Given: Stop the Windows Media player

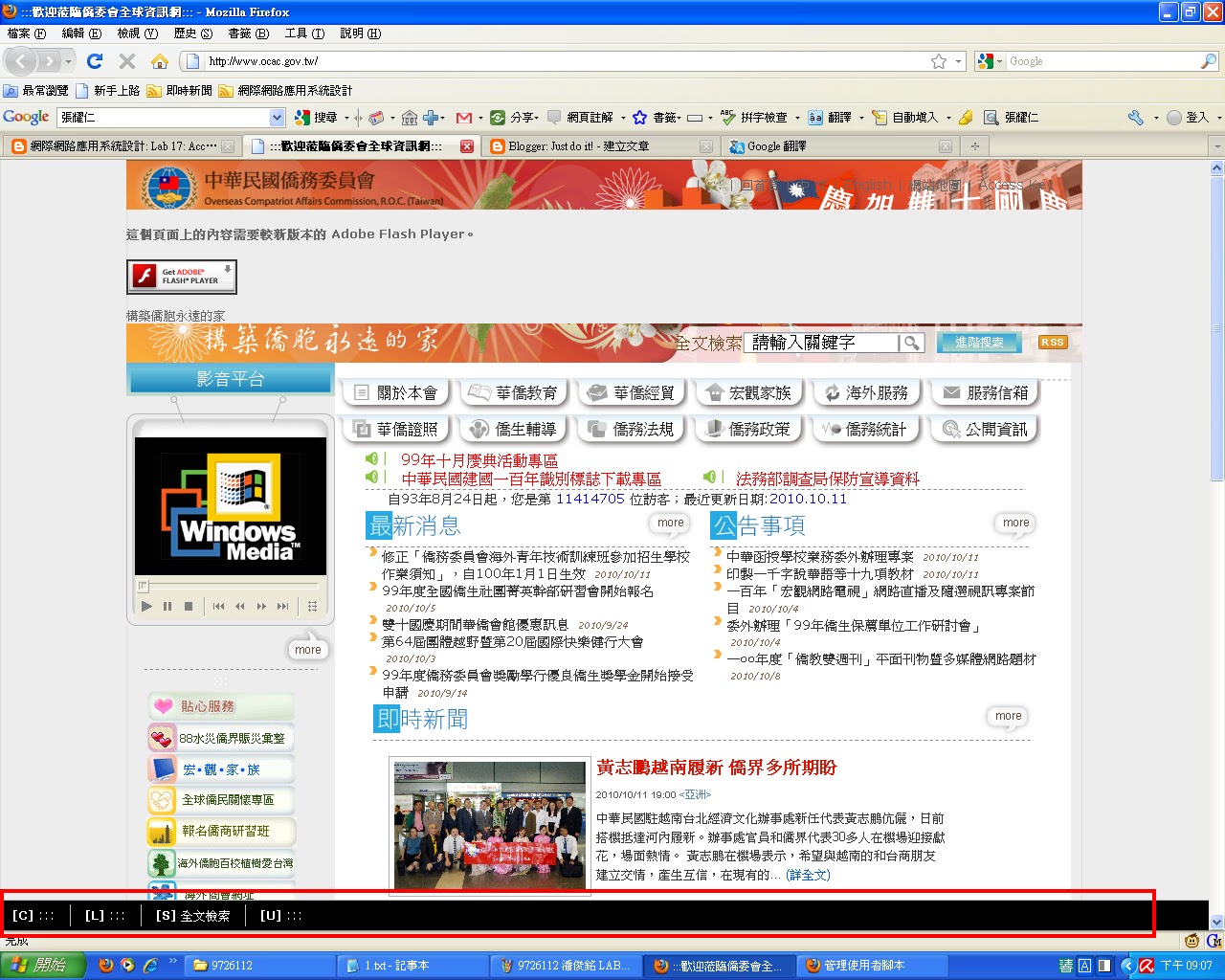Looking at the screenshot, I should pos(189,606).
